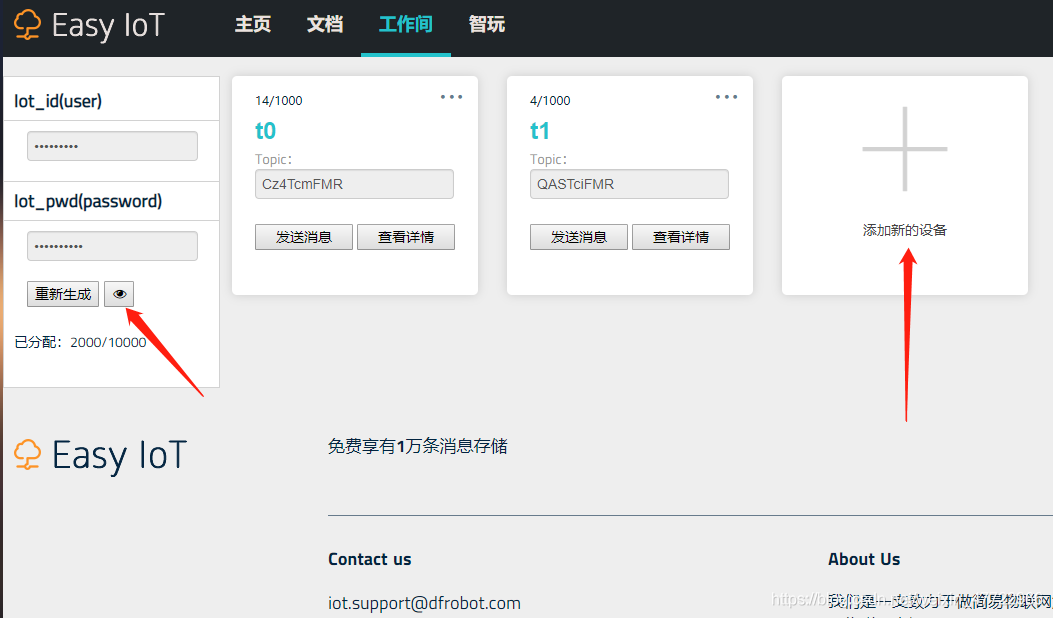Click the Easy IoT header title text
Viewport: 1053px width, 618px height.
[x=108, y=26]
